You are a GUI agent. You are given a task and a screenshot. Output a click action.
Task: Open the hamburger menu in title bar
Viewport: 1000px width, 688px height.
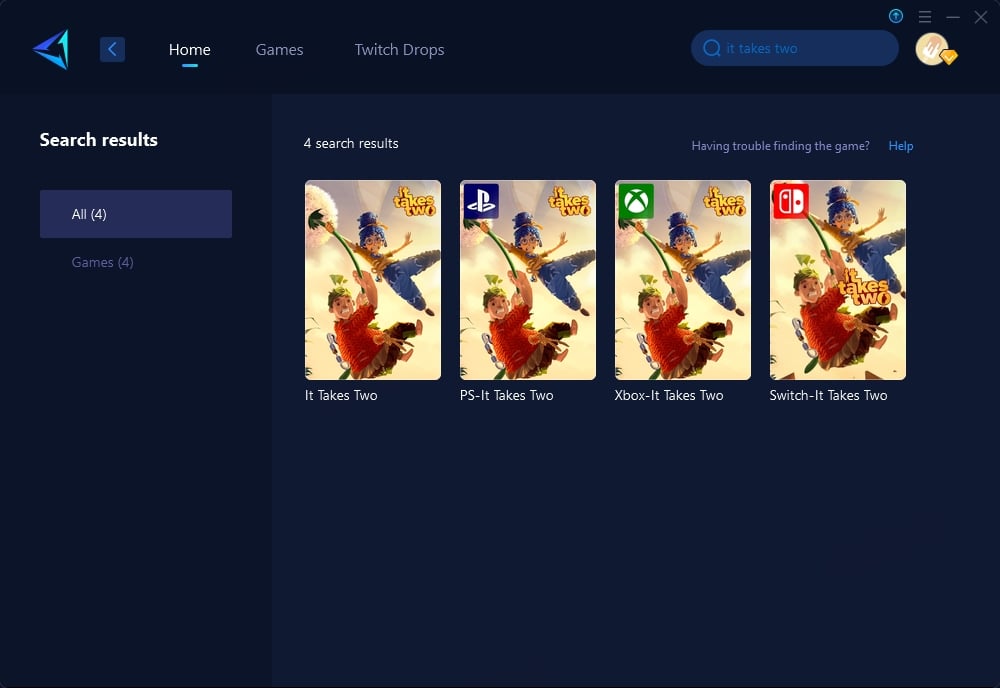[924, 17]
